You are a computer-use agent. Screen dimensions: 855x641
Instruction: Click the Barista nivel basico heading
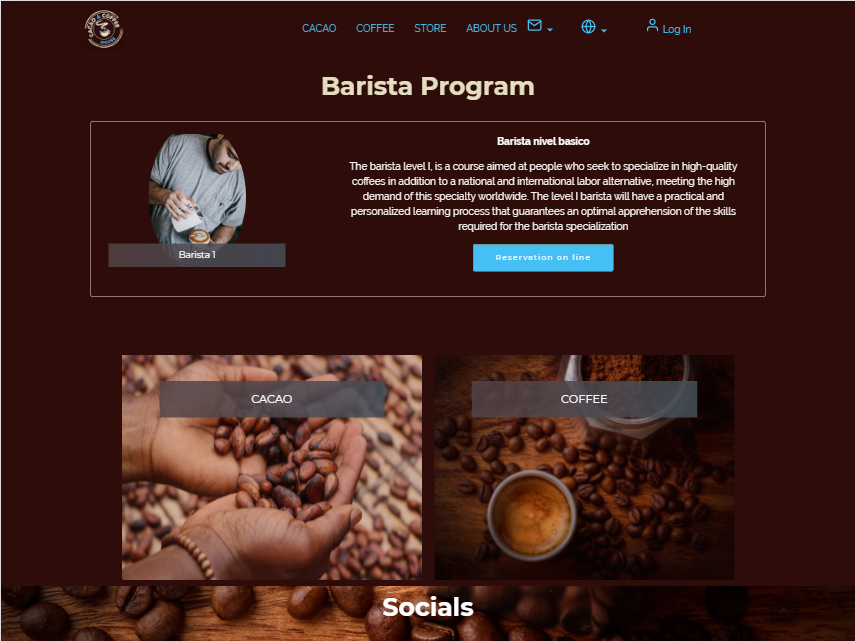tap(543, 141)
